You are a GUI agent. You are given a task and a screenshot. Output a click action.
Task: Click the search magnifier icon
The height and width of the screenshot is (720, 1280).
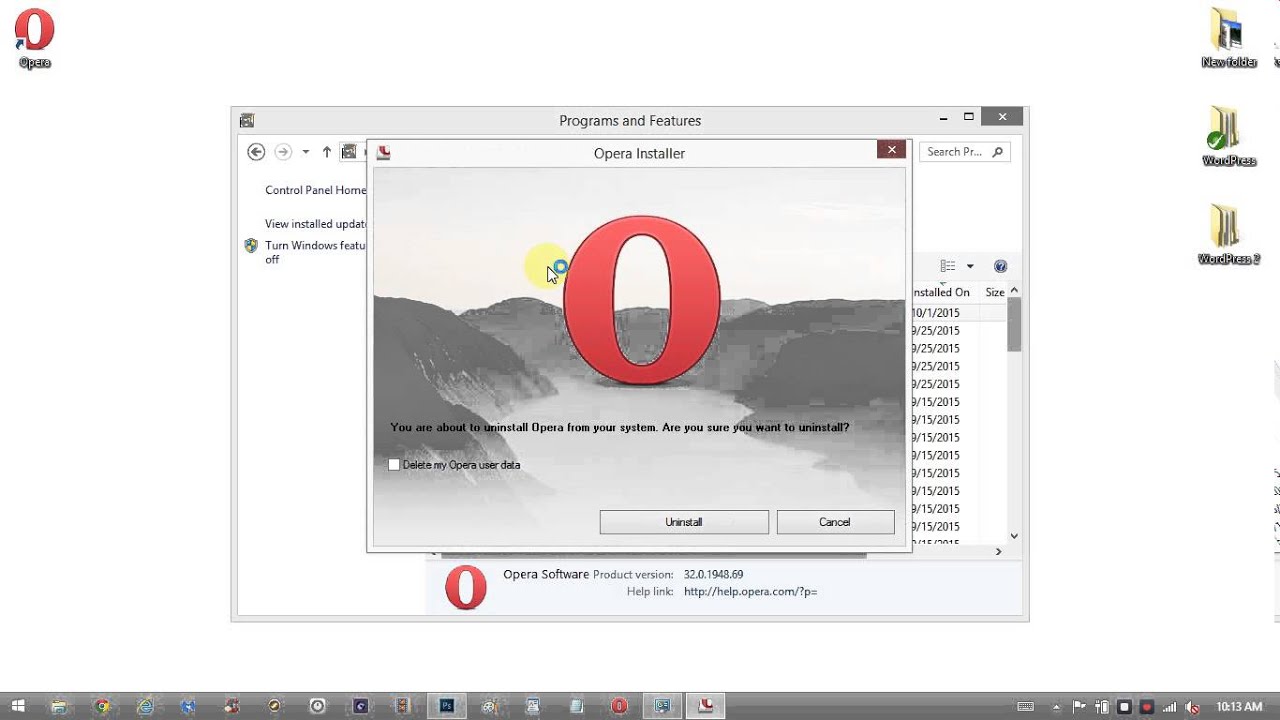tap(998, 152)
